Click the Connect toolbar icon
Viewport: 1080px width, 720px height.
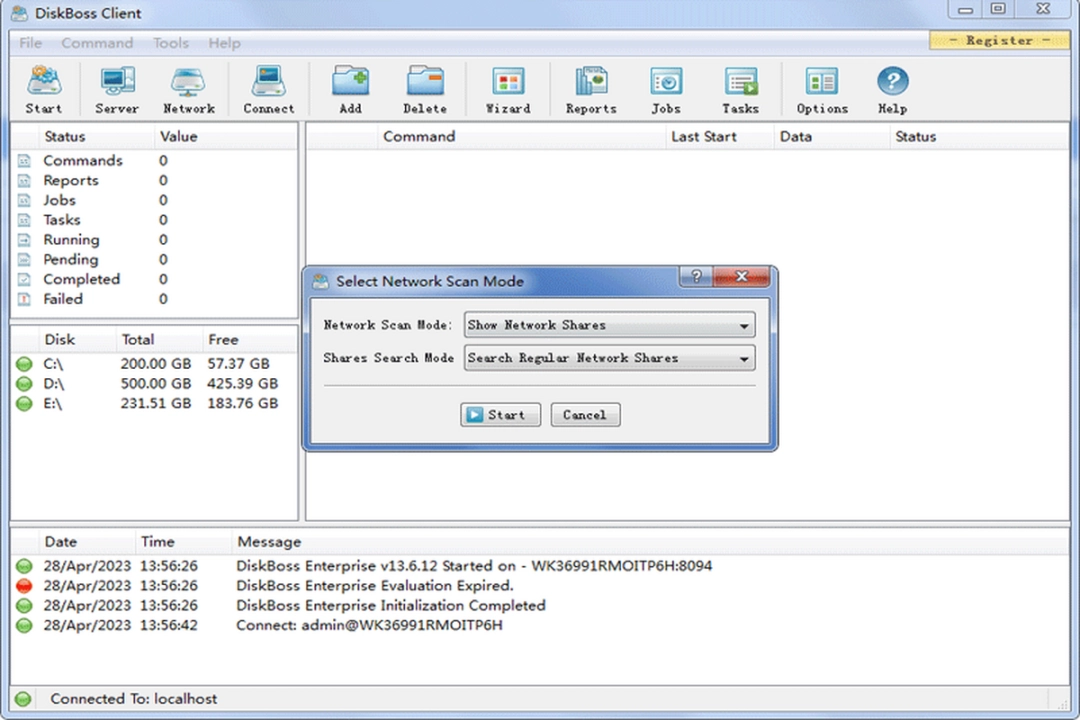pos(268,88)
